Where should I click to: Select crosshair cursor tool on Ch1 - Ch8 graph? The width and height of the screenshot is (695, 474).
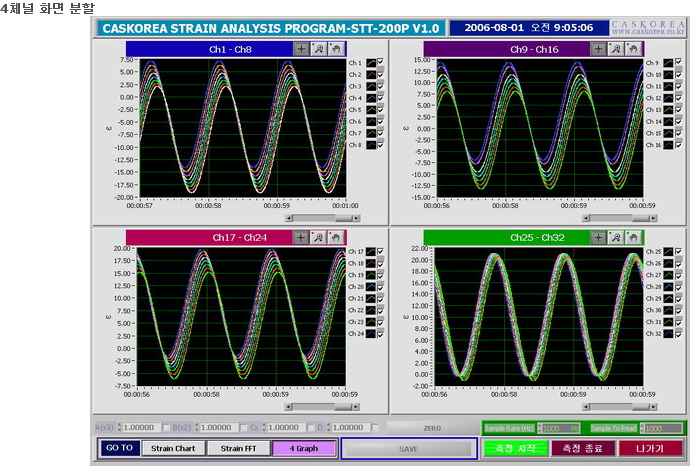tap(301, 49)
